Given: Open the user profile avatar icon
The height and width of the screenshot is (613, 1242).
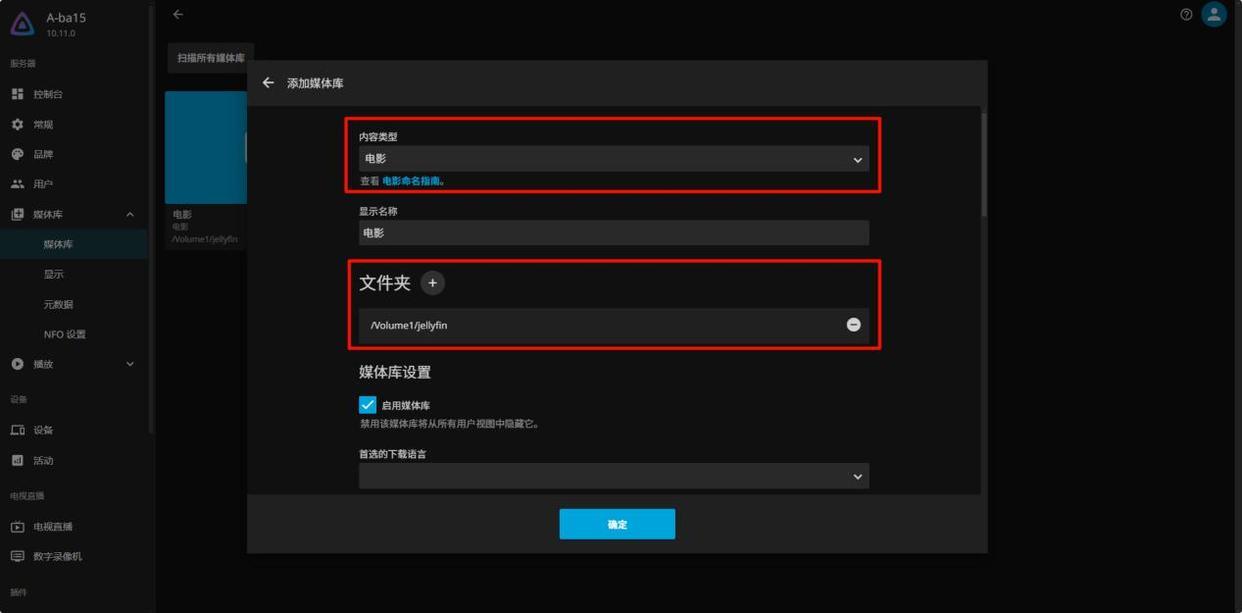Looking at the screenshot, I should point(1213,14).
